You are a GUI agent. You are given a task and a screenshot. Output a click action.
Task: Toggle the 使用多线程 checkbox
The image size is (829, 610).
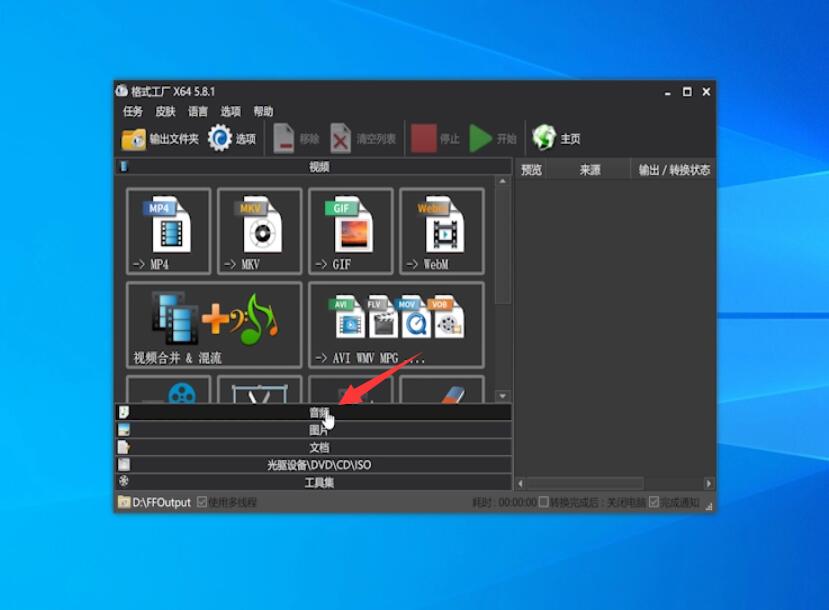coord(202,502)
